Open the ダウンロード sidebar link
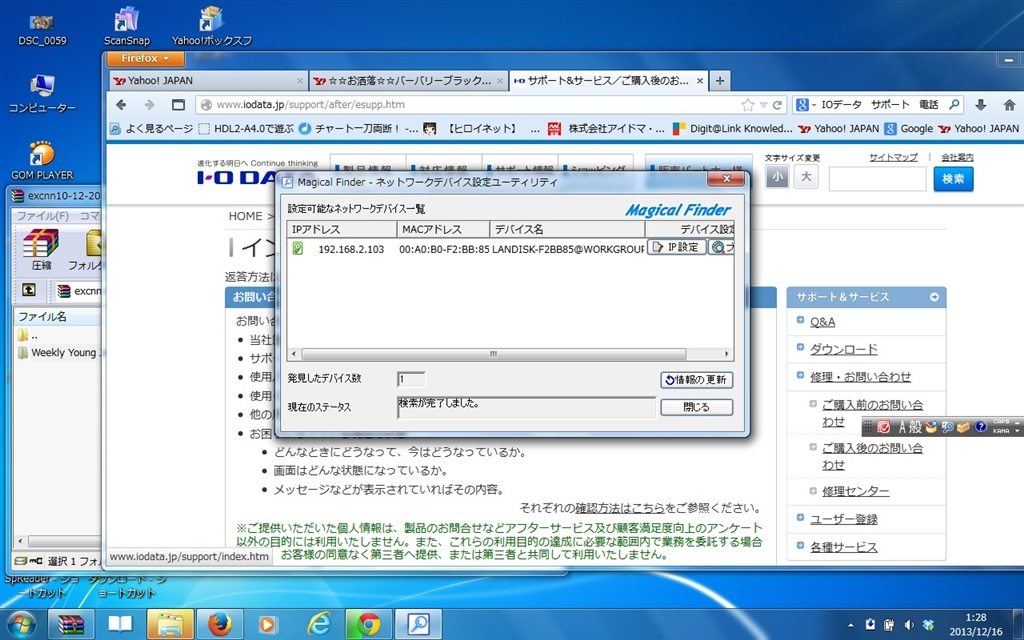 pyautogui.click(x=844, y=349)
